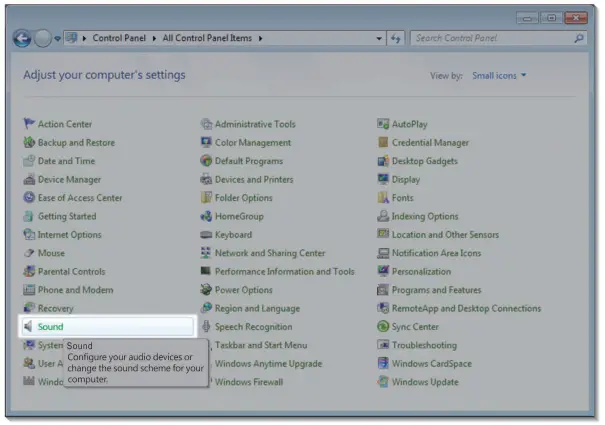Click the Speech Recognition microphone icon
The image size is (605, 425).
point(206,327)
